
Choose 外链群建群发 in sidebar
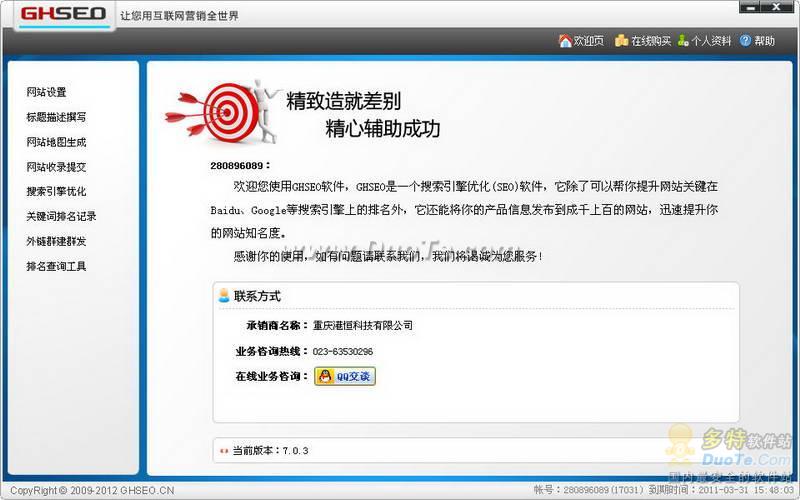[x=56, y=241]
